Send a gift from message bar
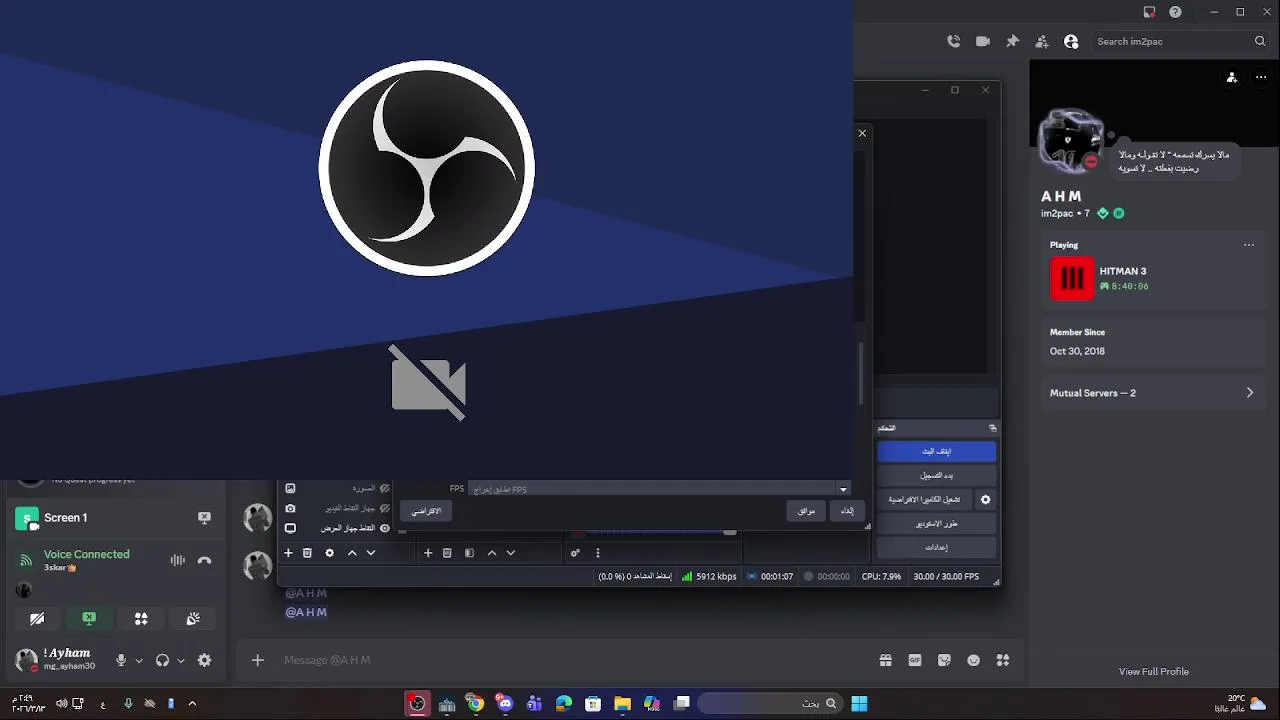This screenshot has height=720, width=1280. point(885,660)
